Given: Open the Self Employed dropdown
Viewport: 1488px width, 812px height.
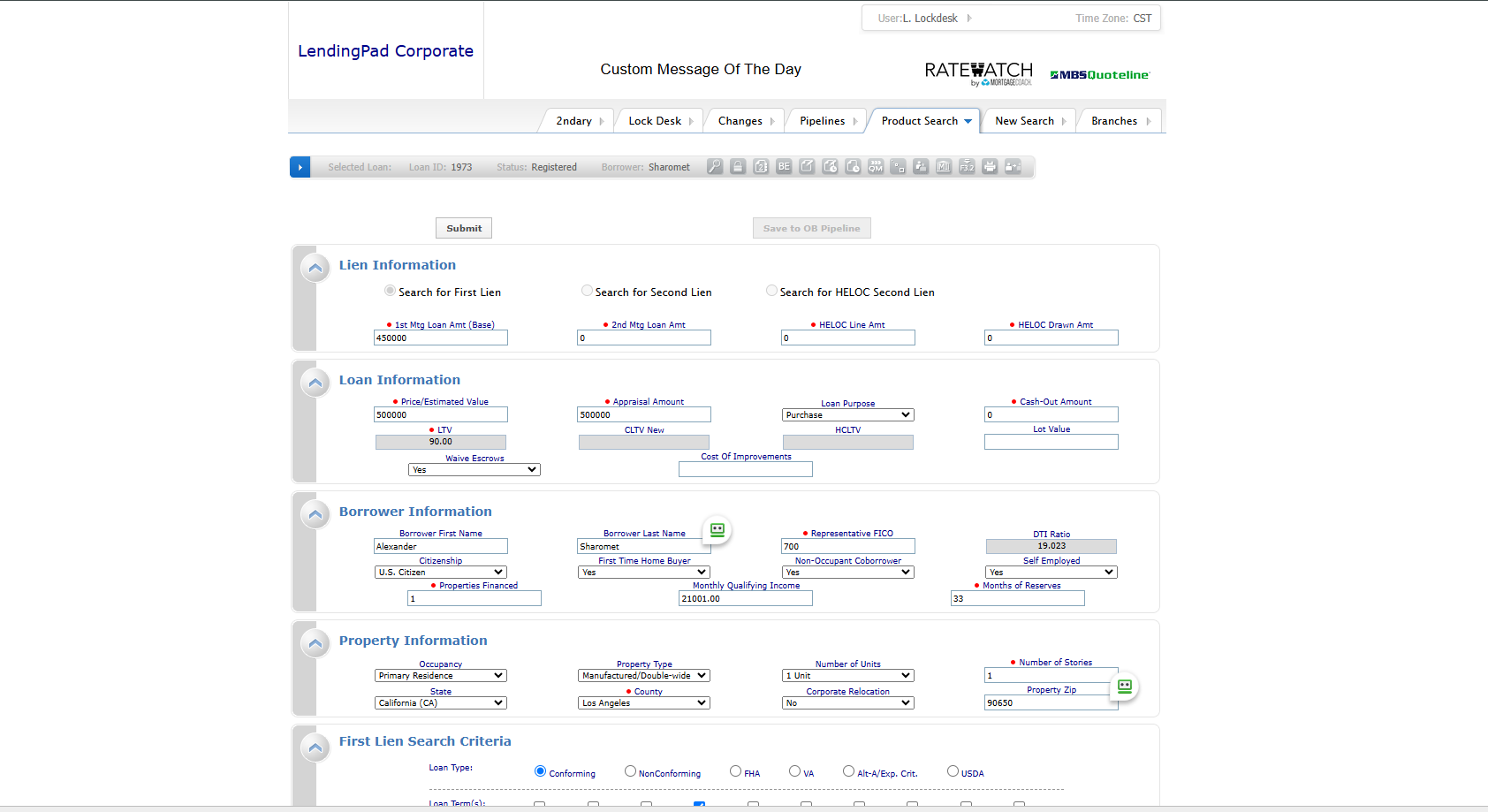Looking at the screenshot, I should coord(1051,573).
